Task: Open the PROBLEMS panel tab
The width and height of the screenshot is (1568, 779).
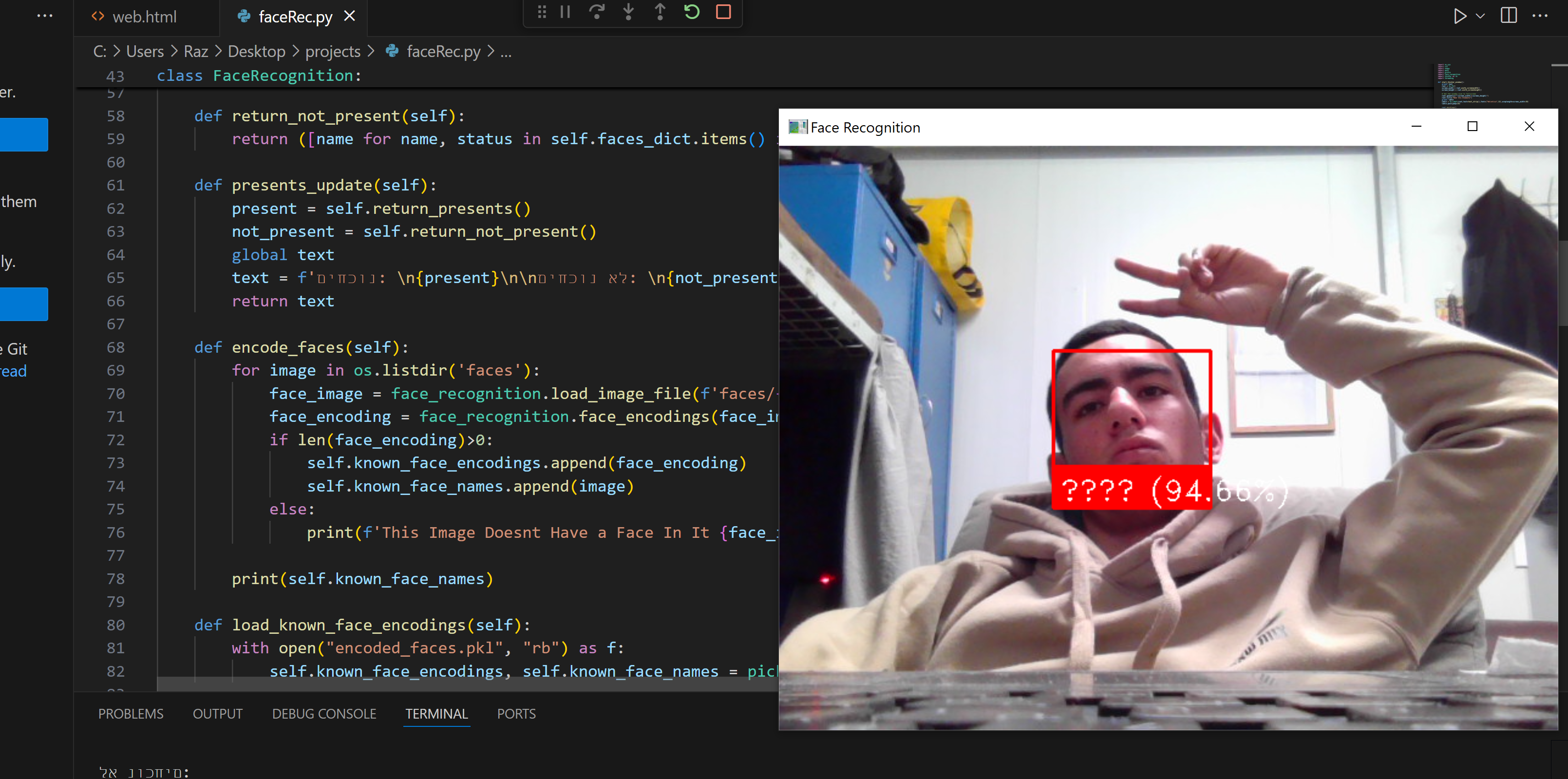Action: point(131,713)
